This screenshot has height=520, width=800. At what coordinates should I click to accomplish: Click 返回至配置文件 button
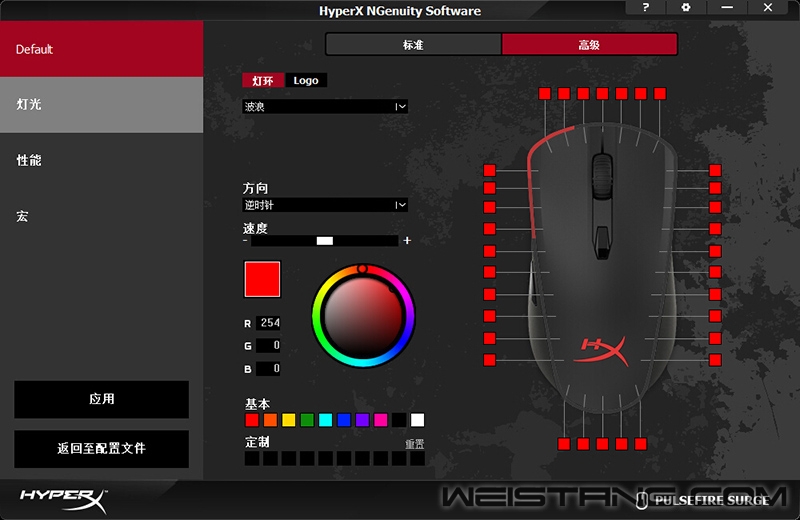click(x=102, y=449)
